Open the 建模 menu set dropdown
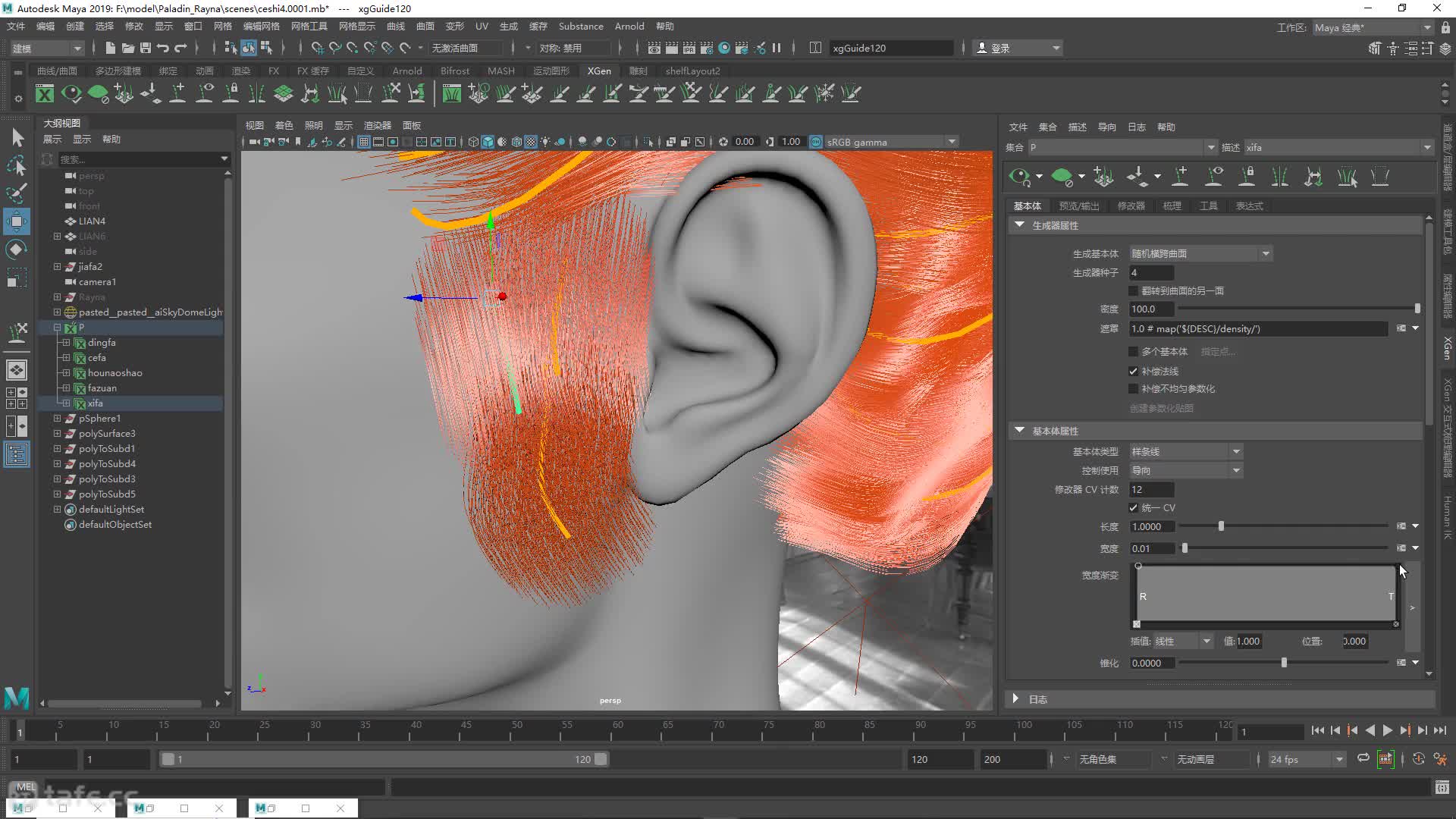Viewport: 1456px width, 819px height. tap(47, 48)
